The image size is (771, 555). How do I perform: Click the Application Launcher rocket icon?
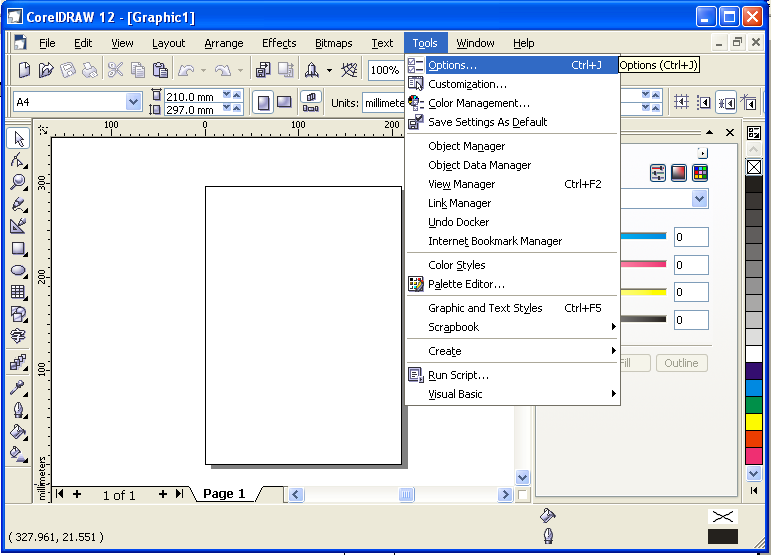pyautogui.click(x=311, y=70)
